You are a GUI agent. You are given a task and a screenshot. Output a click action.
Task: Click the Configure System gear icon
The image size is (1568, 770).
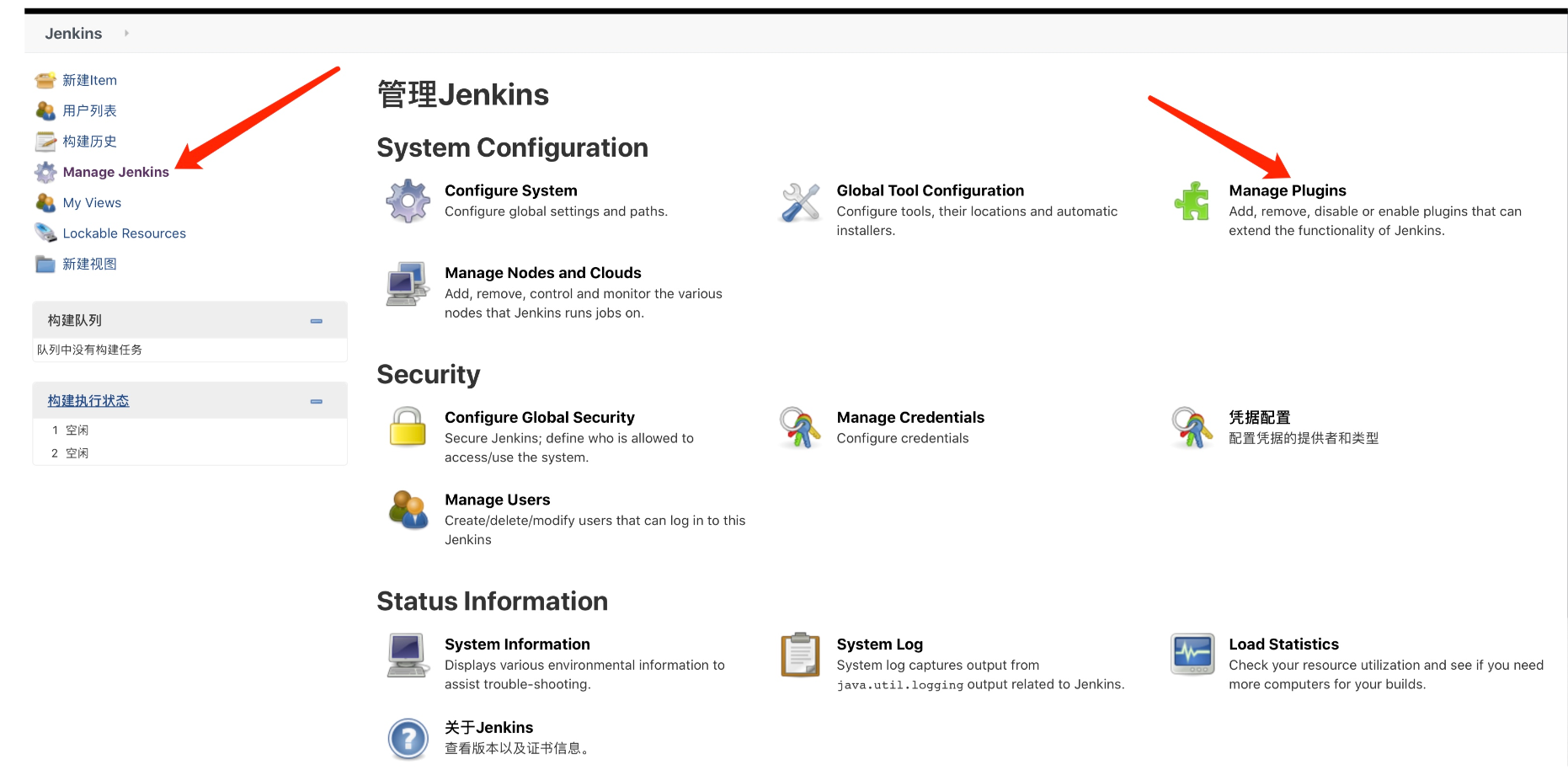pyautogui.click(x=408, y=201)
